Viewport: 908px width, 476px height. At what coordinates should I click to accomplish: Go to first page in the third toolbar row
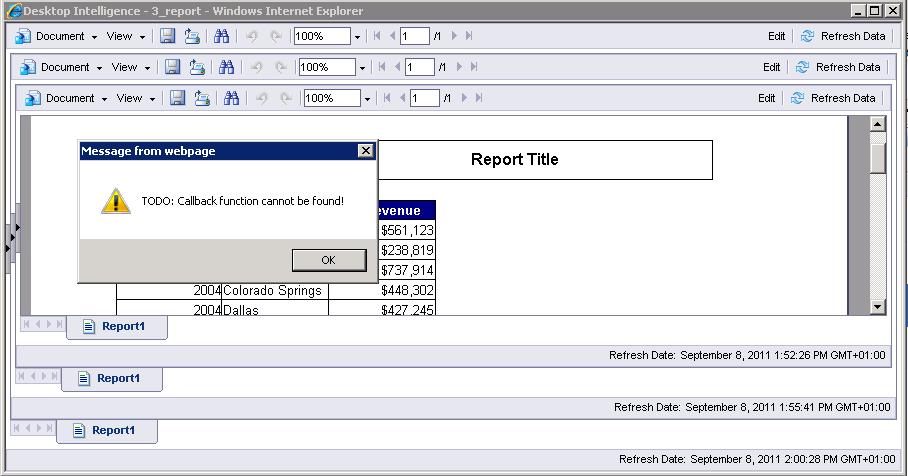point(387,98)
